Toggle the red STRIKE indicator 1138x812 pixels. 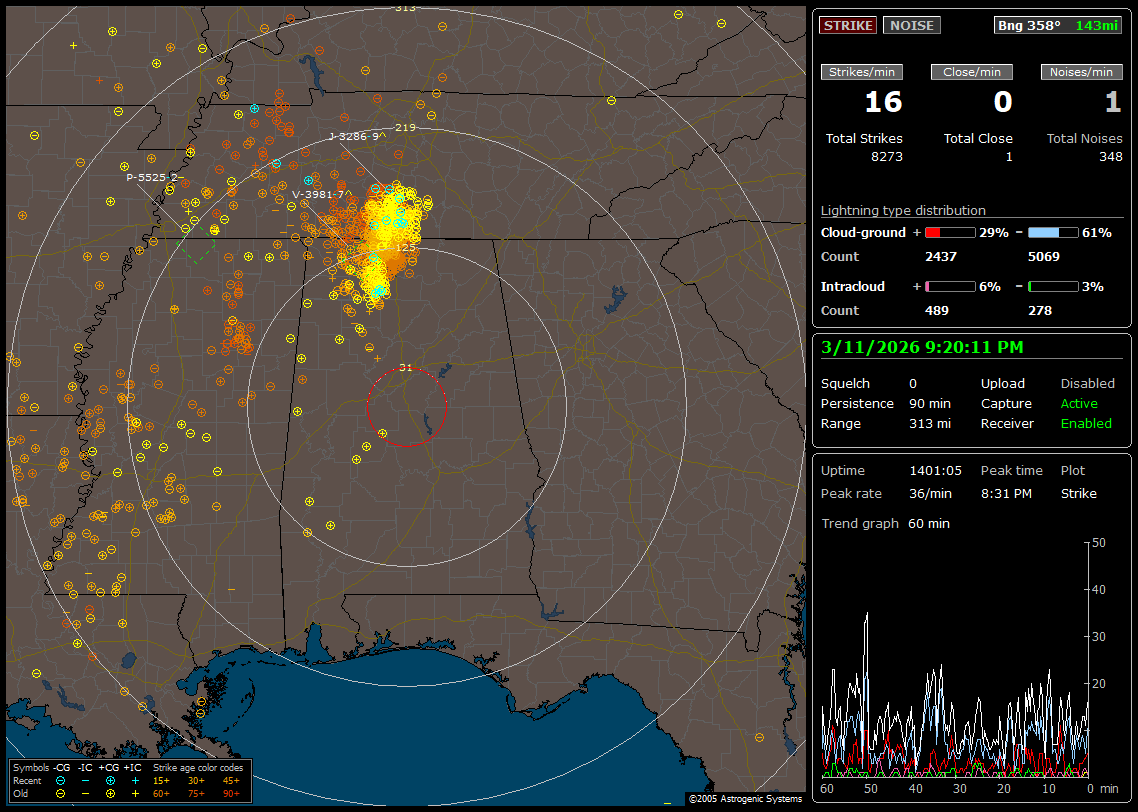[x=848, y=25]
